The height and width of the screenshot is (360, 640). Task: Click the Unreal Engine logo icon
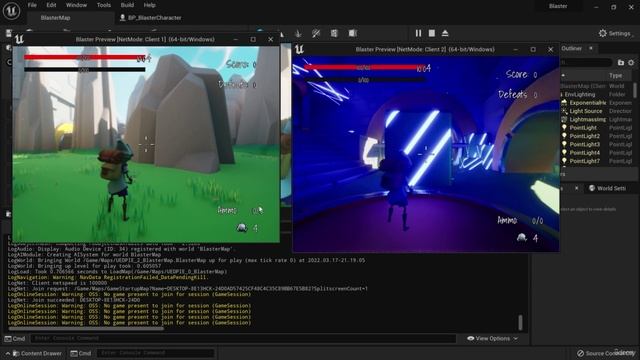pyautogui.click(x=11, y=11)
